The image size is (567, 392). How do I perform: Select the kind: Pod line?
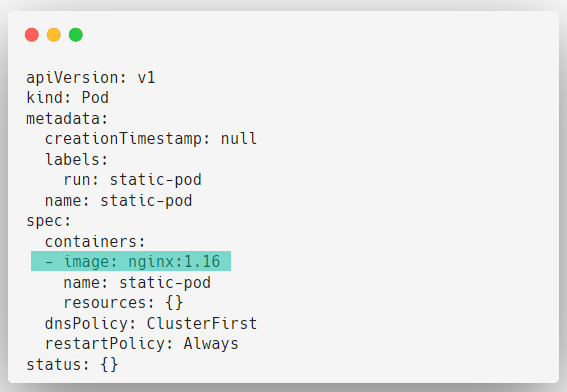(68, 98)
